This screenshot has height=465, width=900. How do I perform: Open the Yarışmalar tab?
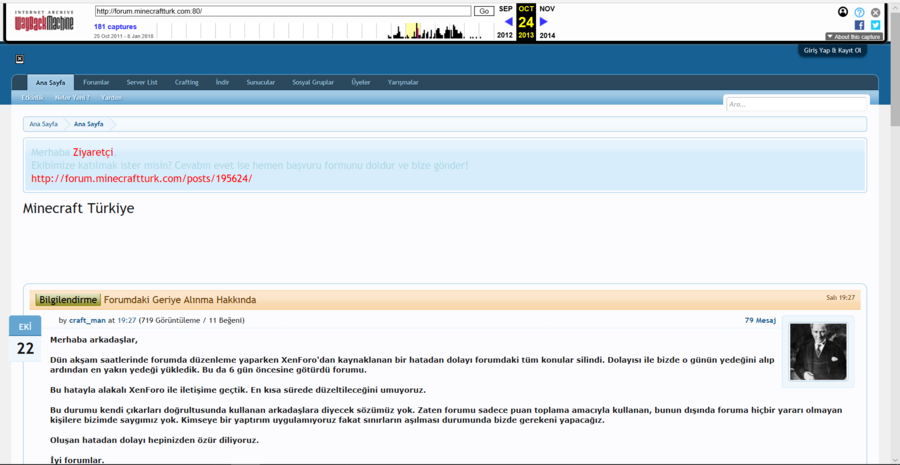(403, 82)
